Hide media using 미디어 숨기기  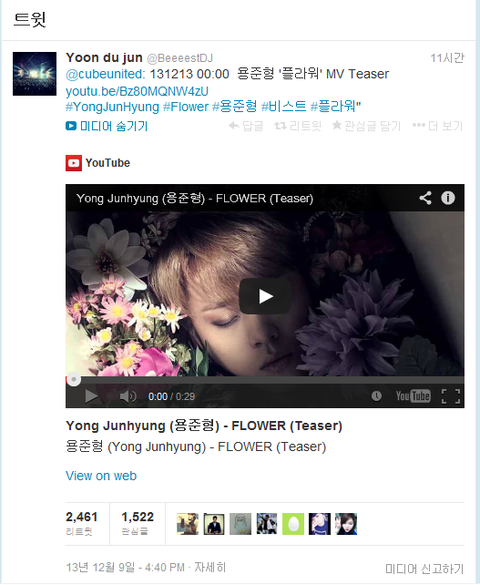107,126
